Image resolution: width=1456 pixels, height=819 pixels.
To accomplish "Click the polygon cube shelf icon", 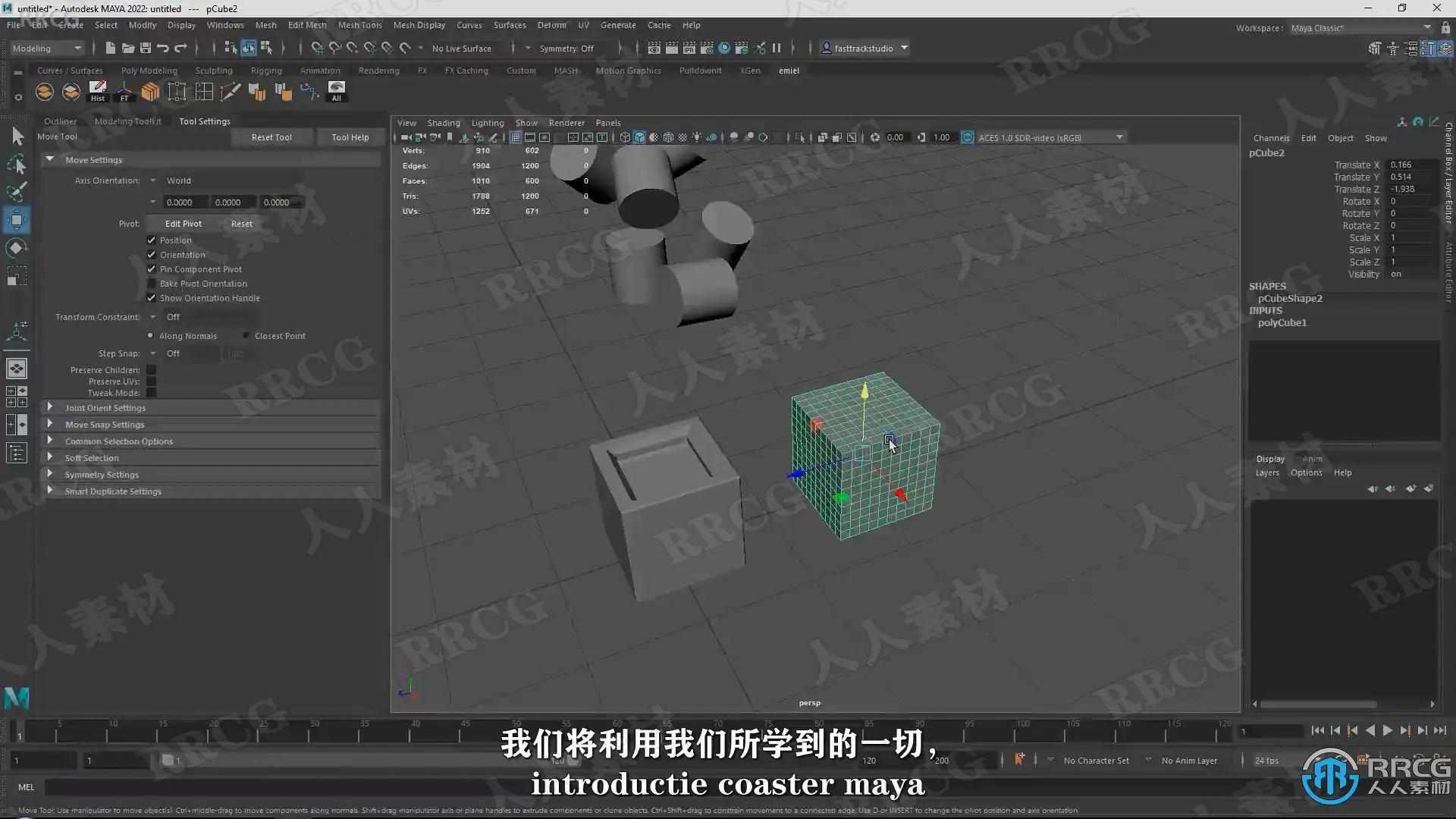I will tap(150, 92).
